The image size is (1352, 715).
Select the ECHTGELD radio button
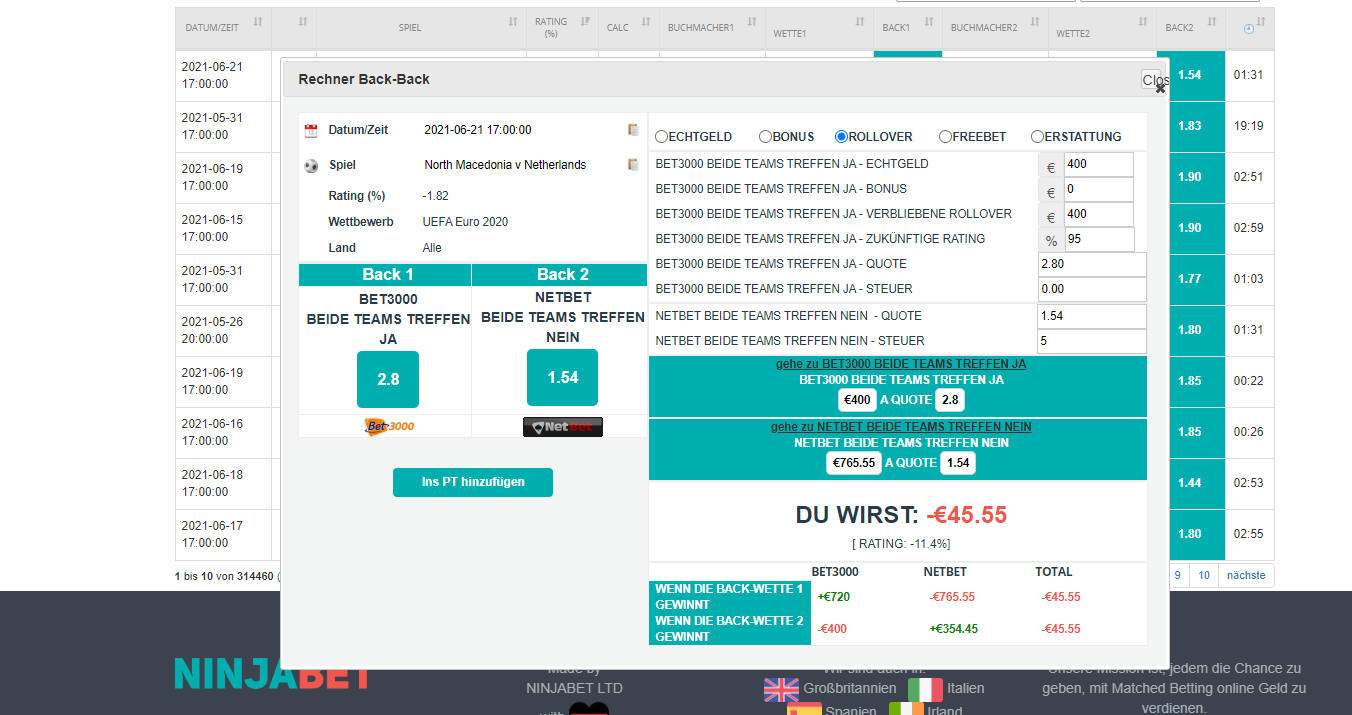661,137
